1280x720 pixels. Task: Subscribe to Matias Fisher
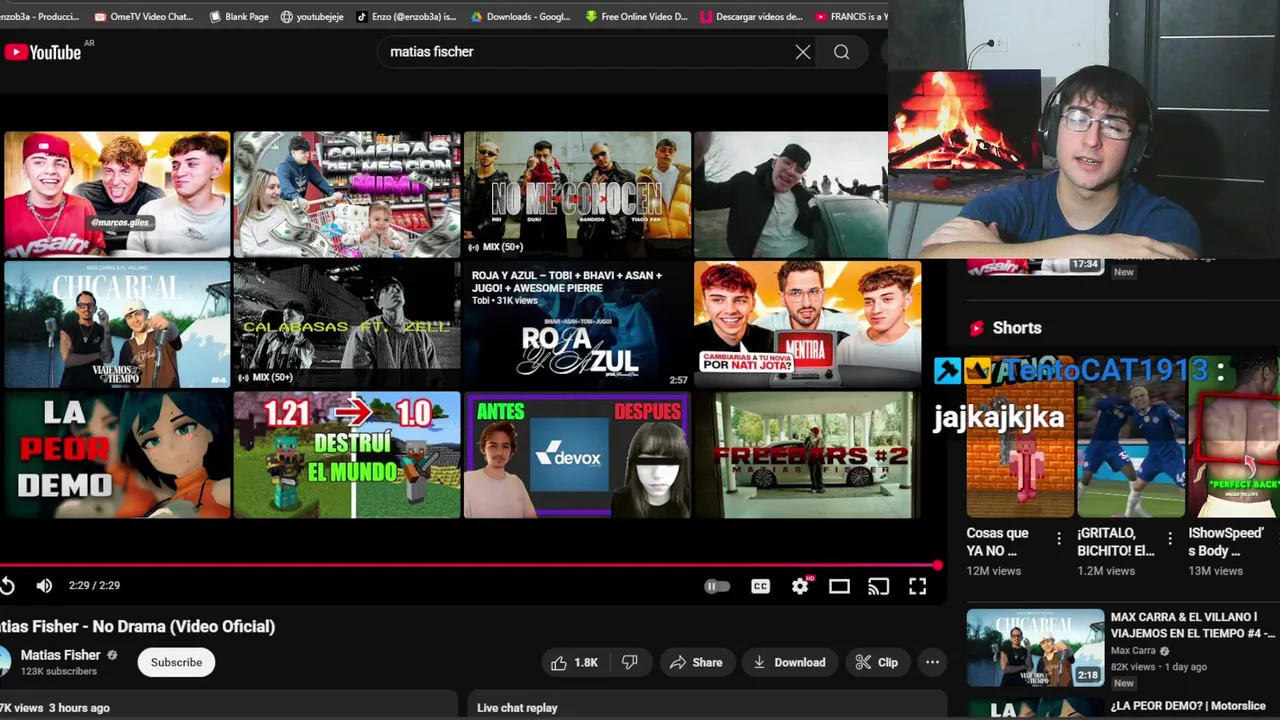tap(176, 662)
